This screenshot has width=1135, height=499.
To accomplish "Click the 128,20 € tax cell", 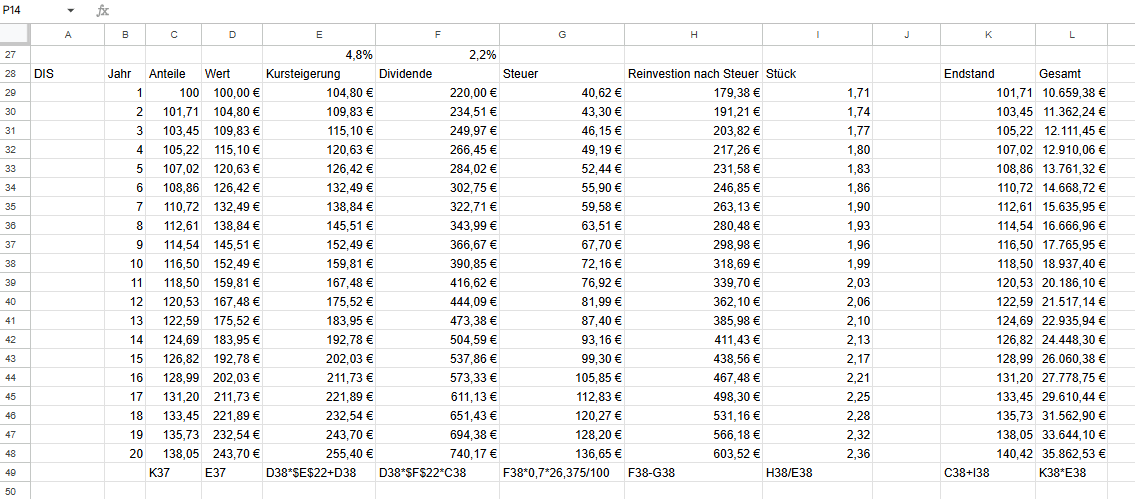I will pos(562,434).
